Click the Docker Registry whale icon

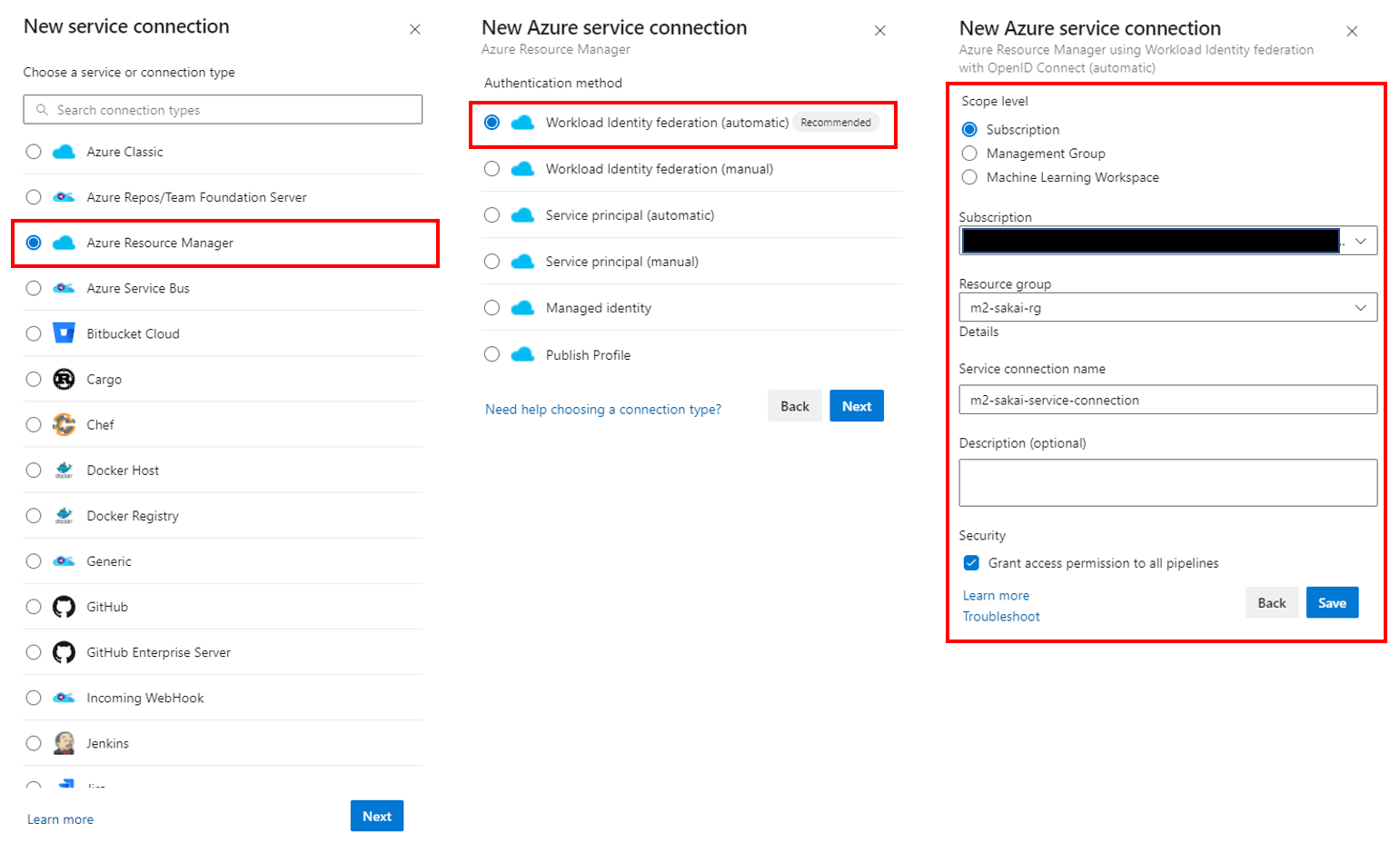click(64, 515)
